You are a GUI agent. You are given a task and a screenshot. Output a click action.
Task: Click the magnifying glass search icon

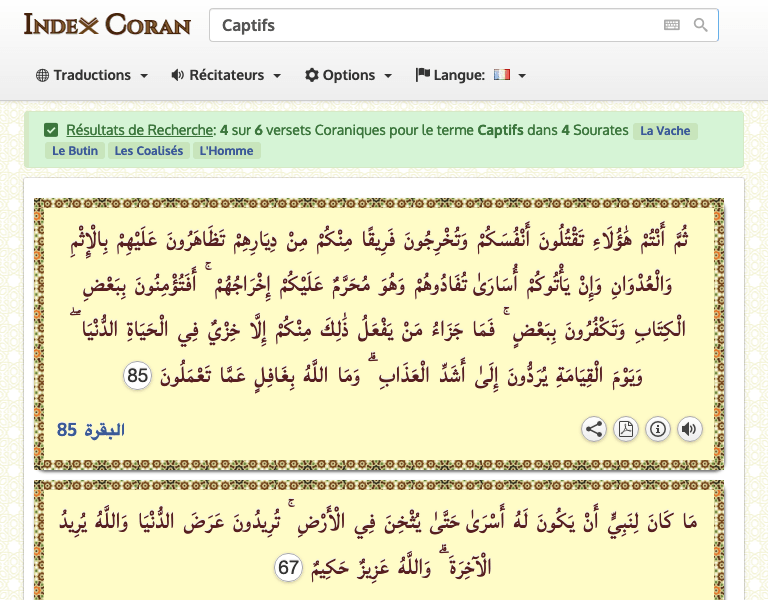[x=701, y=25]
